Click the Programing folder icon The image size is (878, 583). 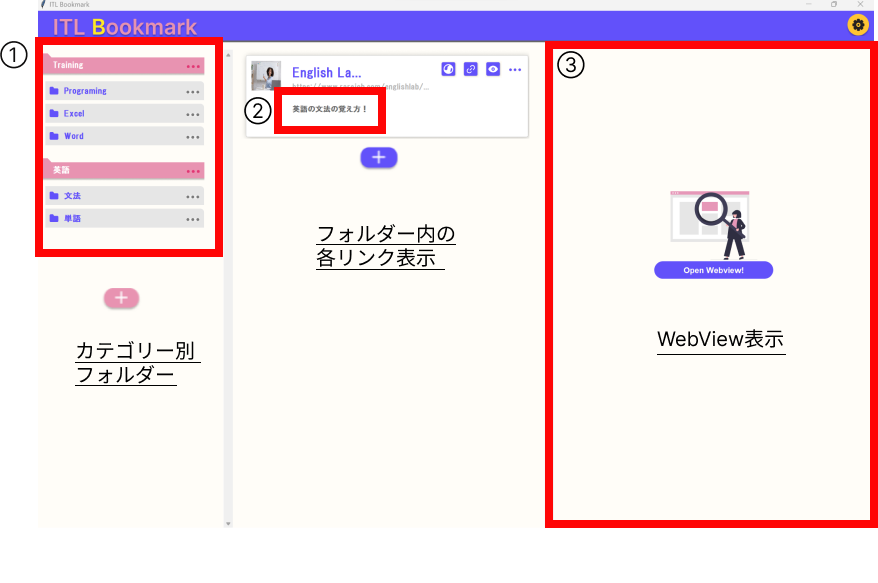[54, 91]
